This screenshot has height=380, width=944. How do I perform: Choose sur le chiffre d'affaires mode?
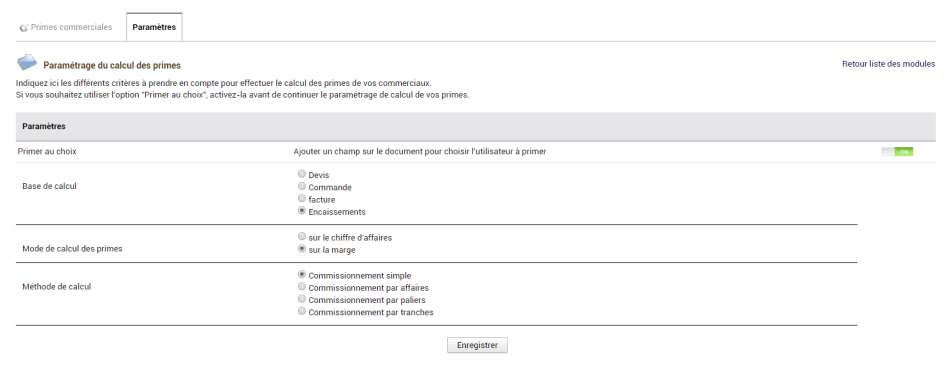click(302, 237)
